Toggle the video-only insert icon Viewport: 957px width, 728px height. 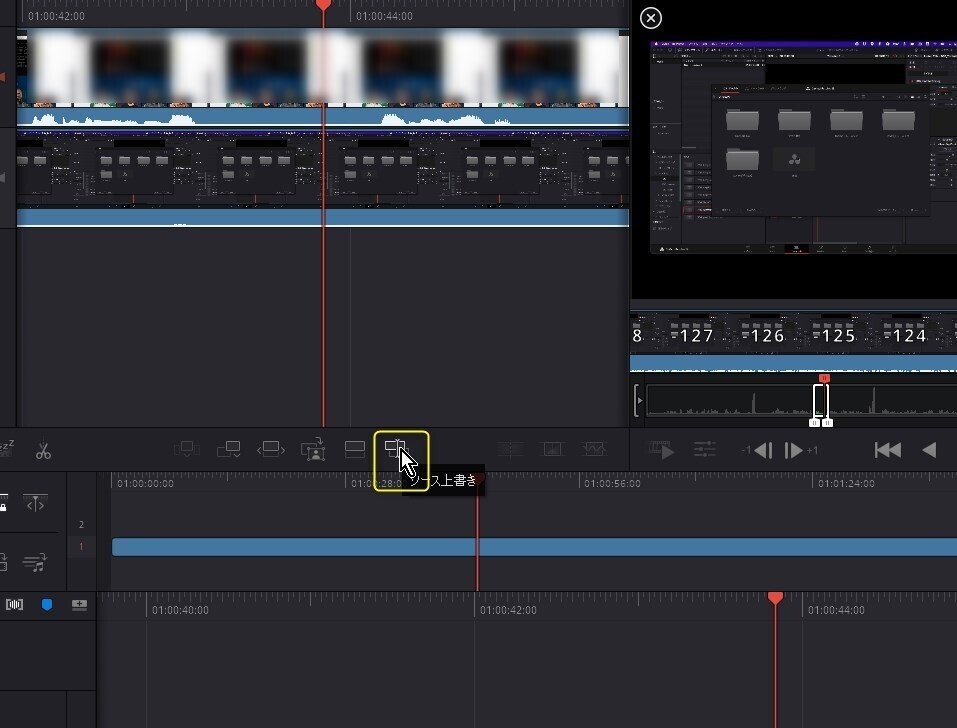coord(4,561)
